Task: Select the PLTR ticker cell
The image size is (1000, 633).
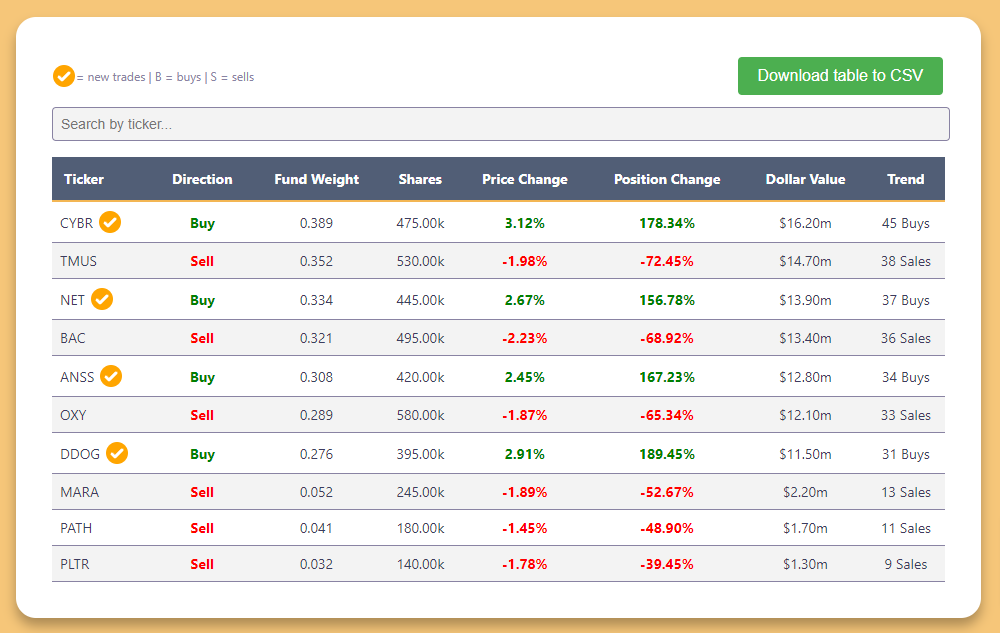Action: [75, 564]
